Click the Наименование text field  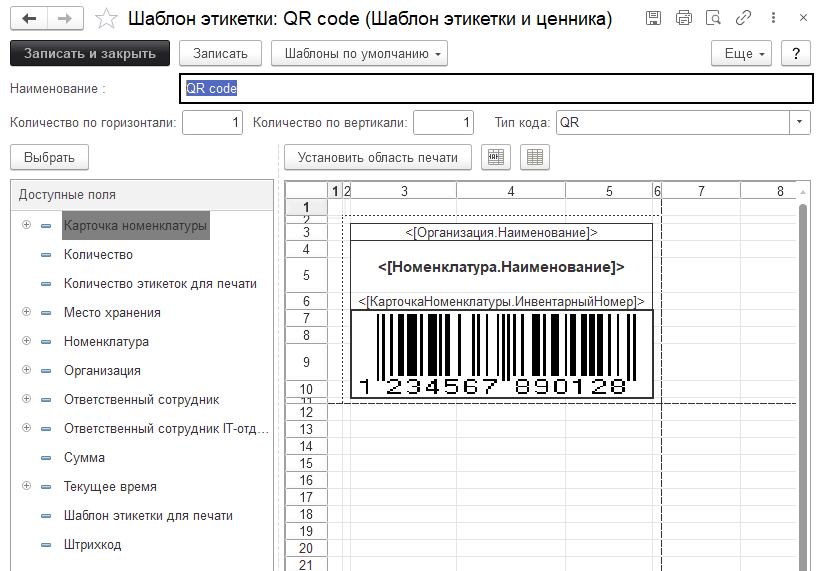495,88
